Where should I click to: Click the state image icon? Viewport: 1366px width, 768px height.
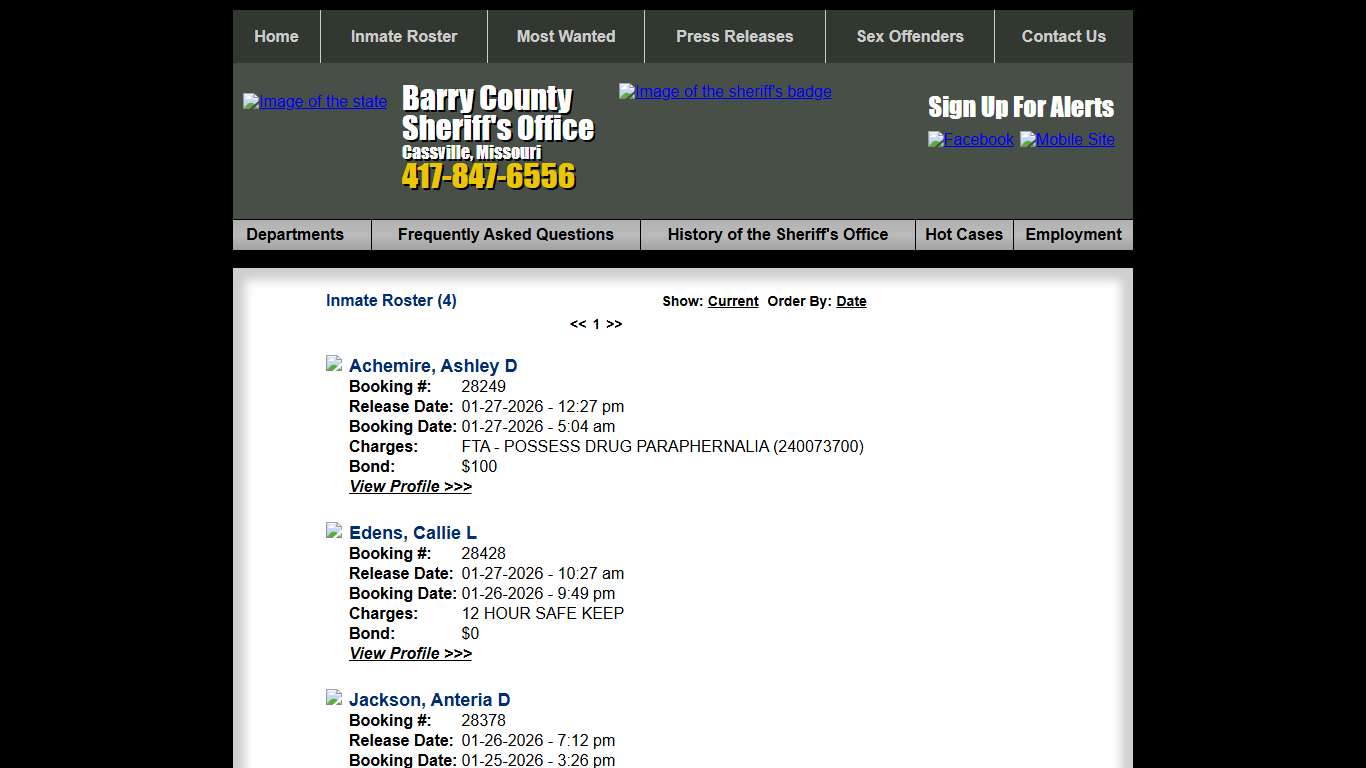(x=314, y=101)
